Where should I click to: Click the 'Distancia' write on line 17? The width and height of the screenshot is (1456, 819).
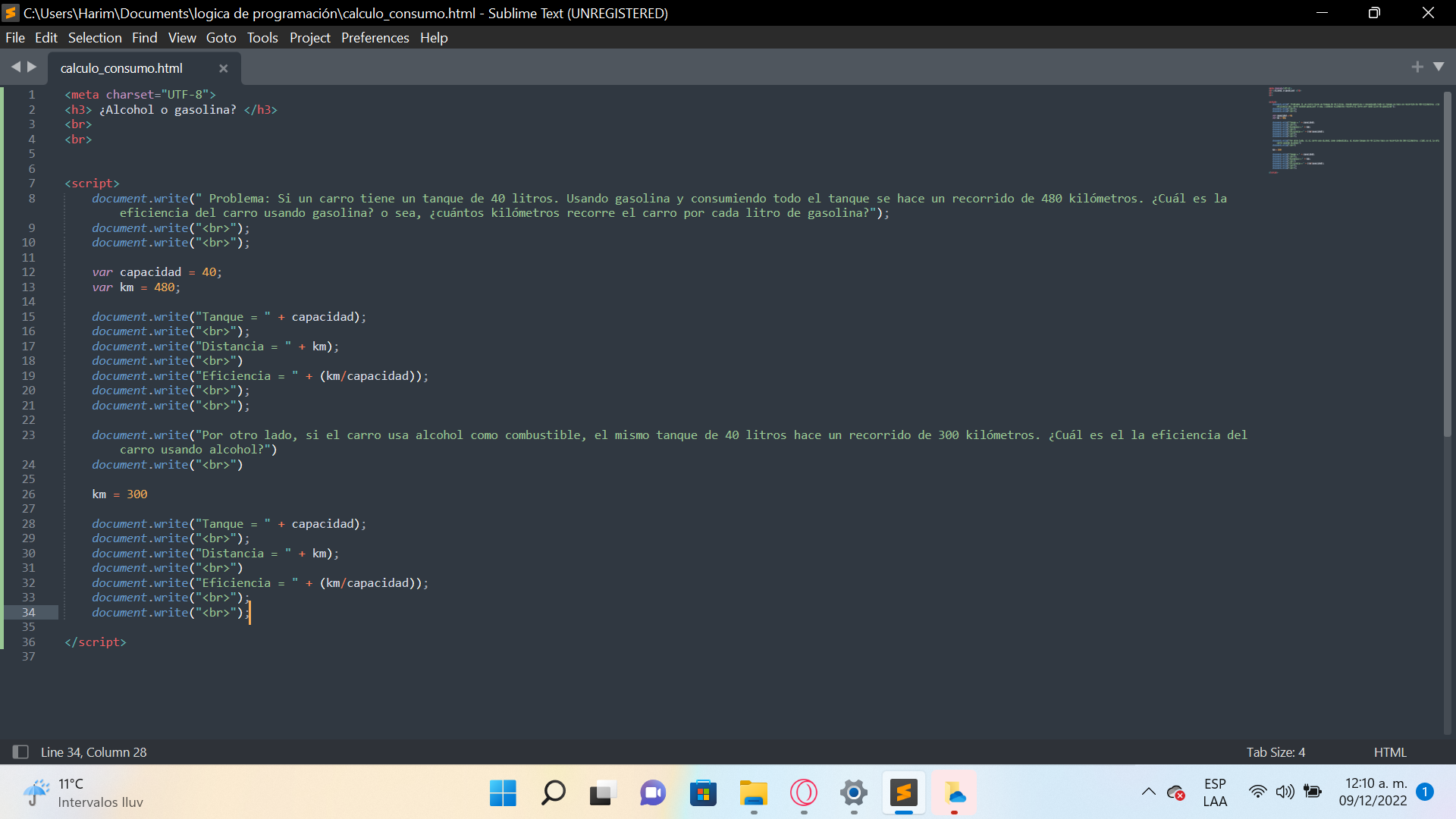(215, 347)
